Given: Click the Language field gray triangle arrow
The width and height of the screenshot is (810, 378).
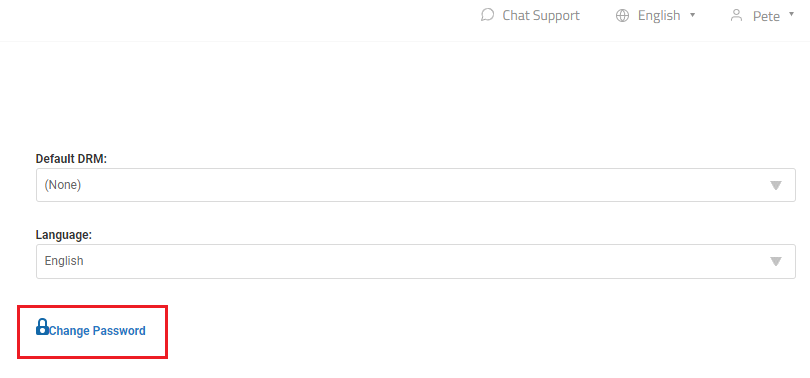Looking at the screenshot, I should pos(775,262).
